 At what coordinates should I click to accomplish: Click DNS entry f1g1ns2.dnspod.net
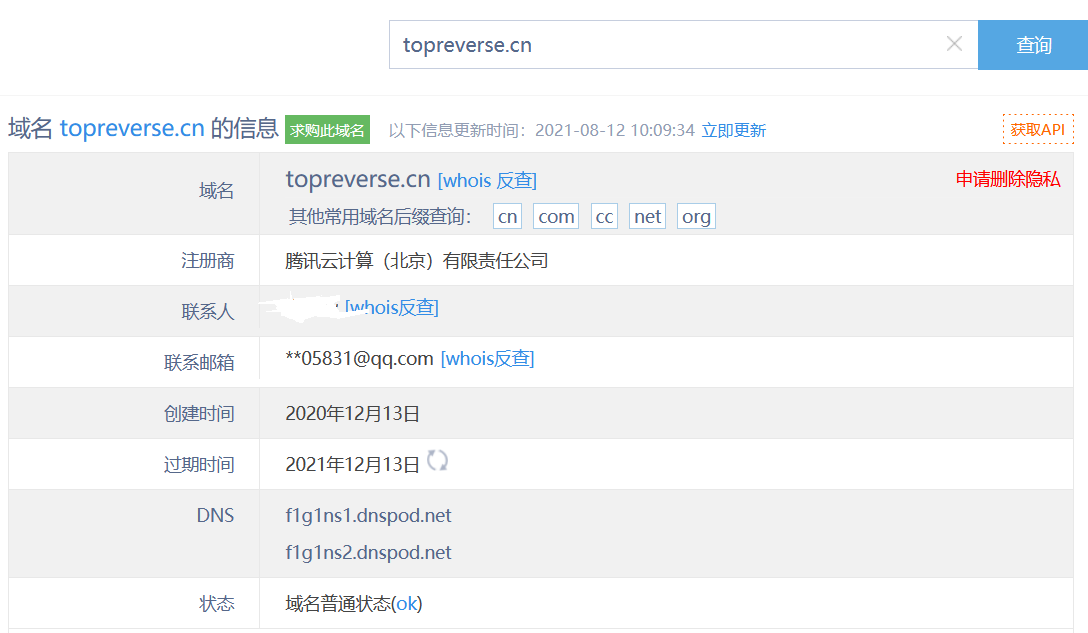(368, 552)
